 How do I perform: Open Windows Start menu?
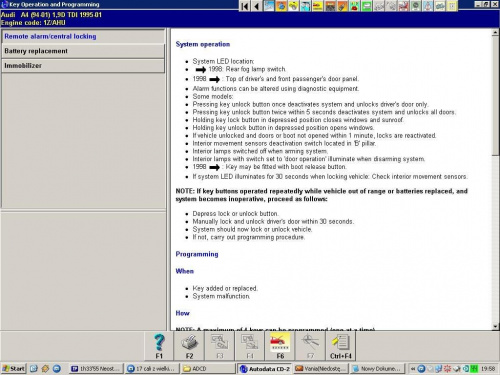click(14, 368)
